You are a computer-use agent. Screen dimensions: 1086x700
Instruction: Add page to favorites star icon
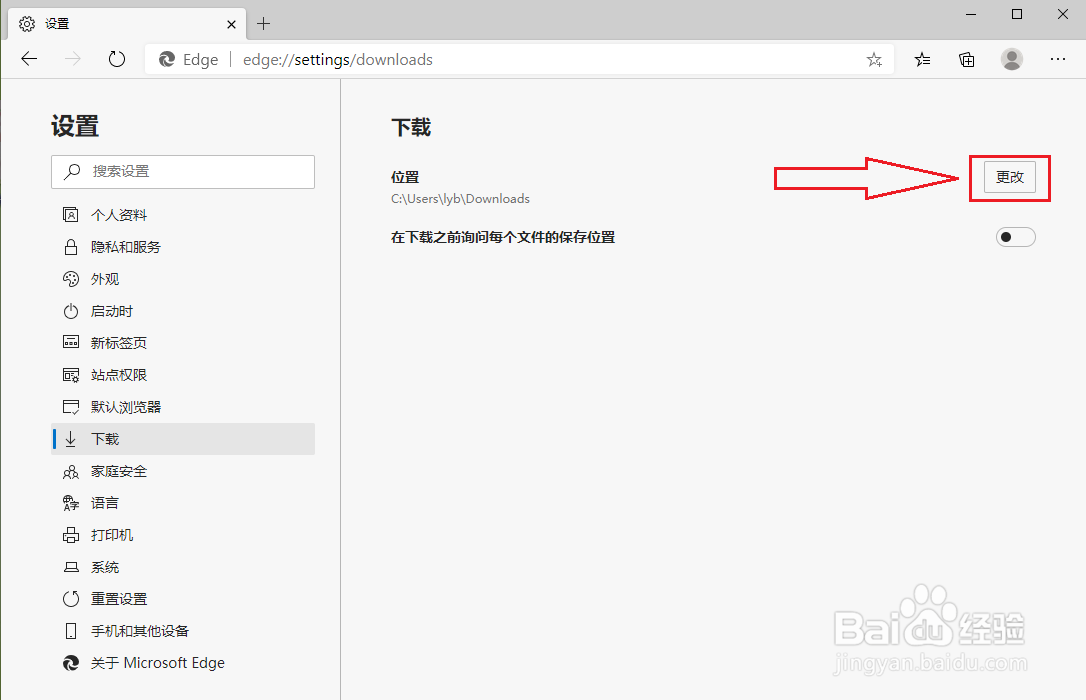[x=874, y=60]
